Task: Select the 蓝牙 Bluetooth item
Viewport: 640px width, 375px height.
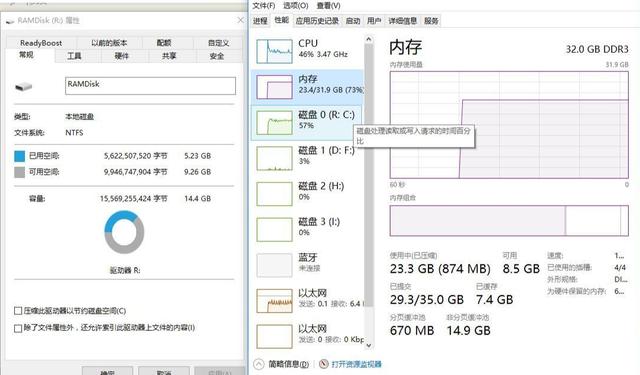Action: 307,265
